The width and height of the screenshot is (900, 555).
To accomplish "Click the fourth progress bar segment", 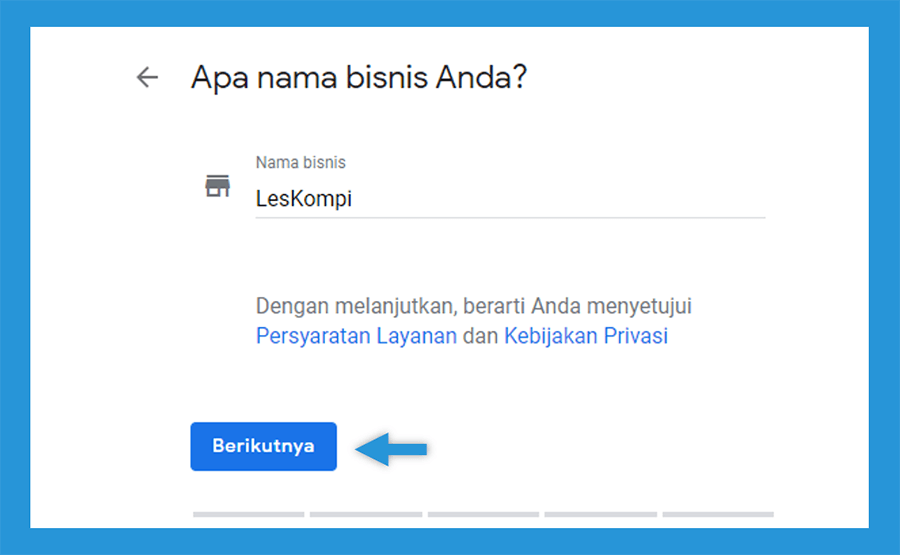I will coord(600,514).
